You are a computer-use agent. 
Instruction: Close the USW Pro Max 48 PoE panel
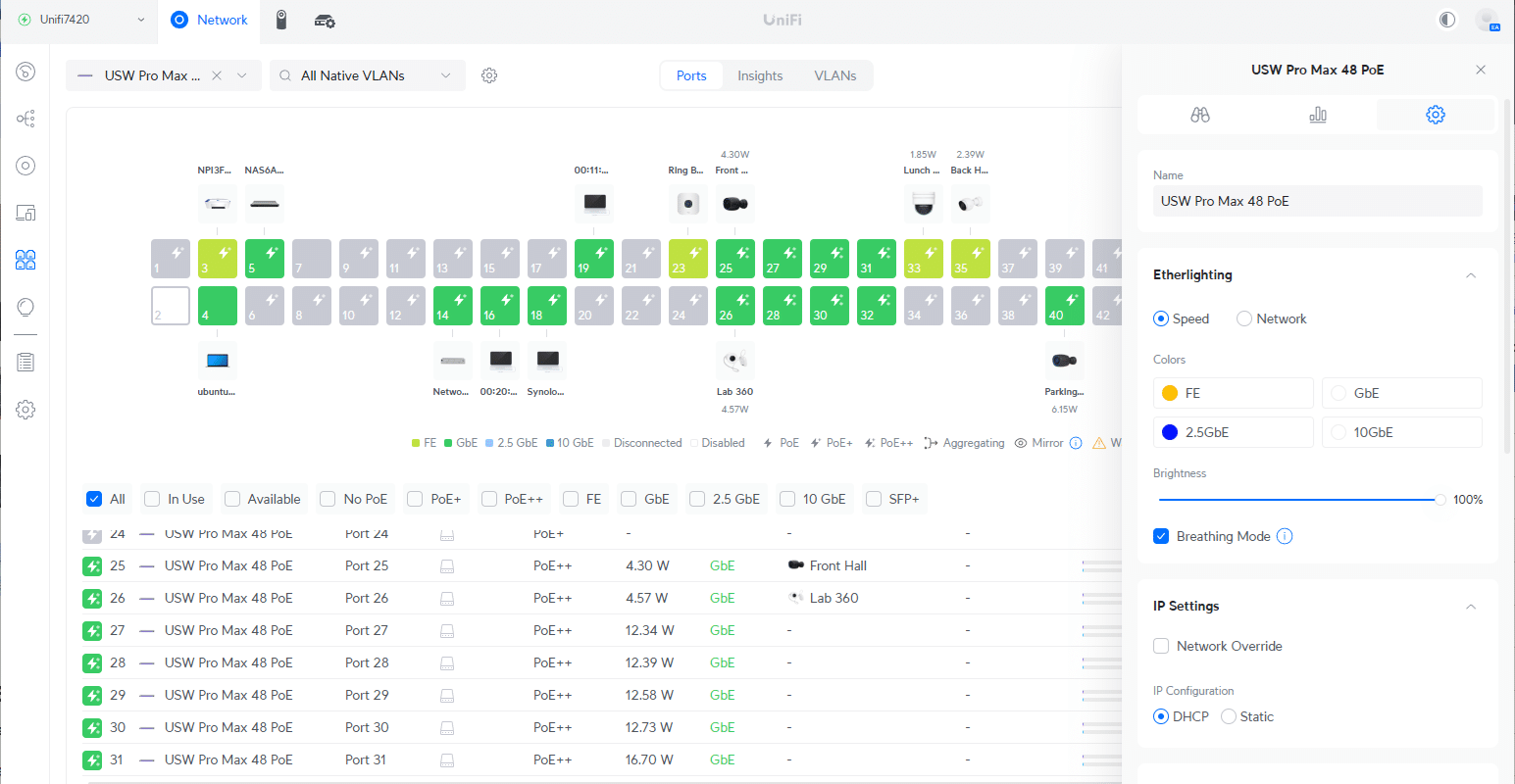click(1481, 70)
